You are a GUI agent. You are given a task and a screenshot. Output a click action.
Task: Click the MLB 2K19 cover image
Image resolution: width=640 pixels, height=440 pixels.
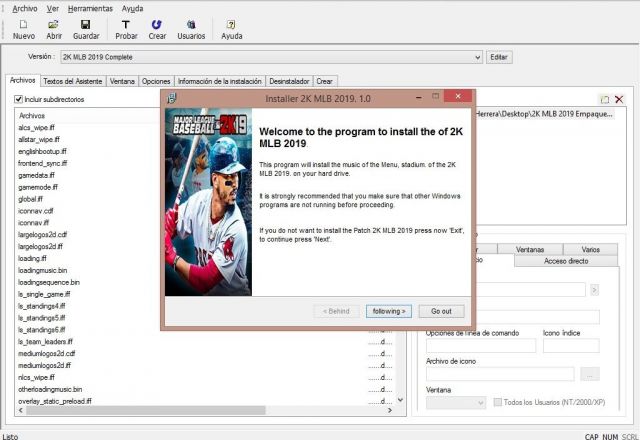pyautogui.click(x=209, y=202)
